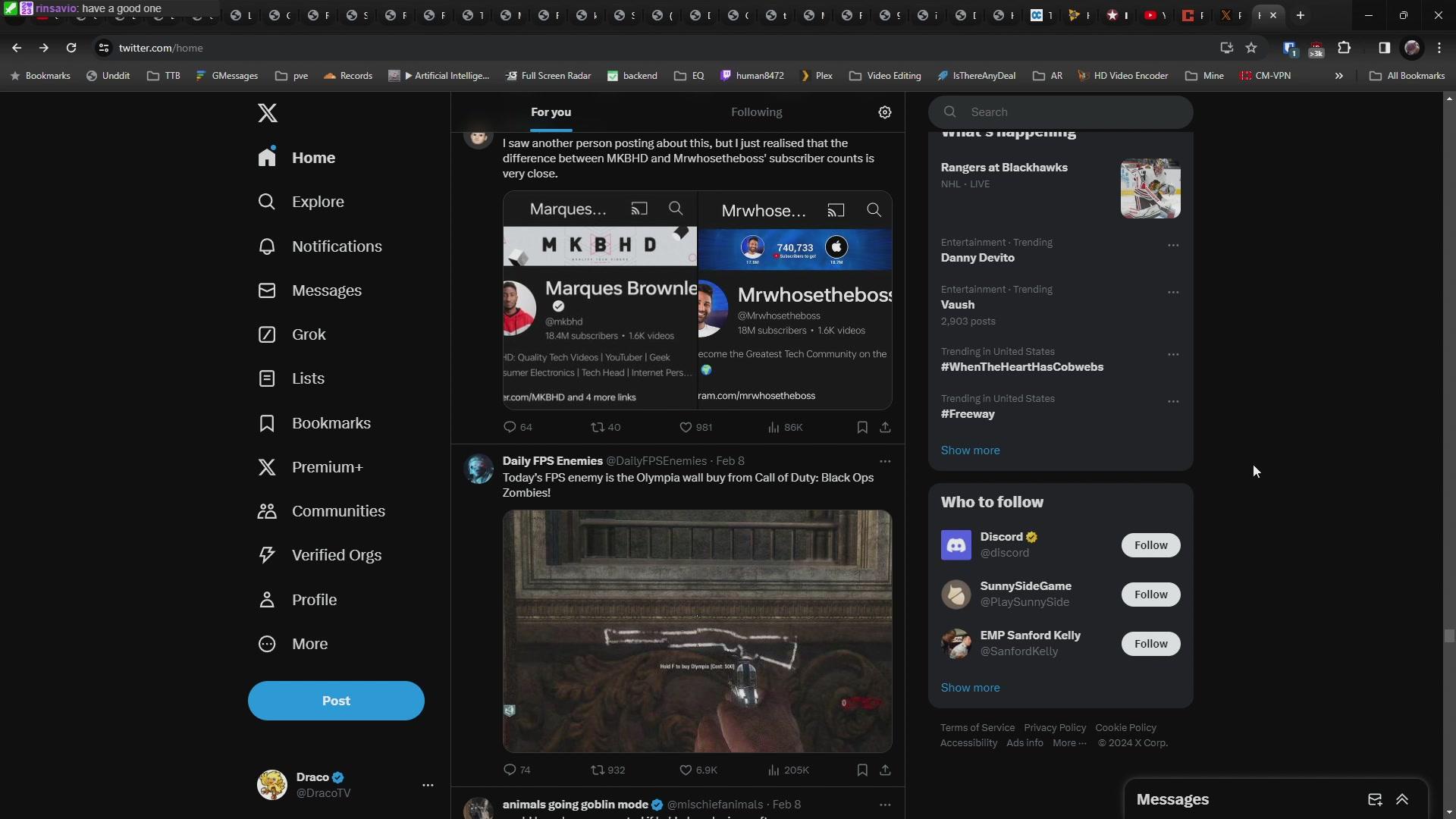Image resolution: width=1456 pixels, height=819 pixels.
Task: Click the Search input field
Action: point(1061,112)
